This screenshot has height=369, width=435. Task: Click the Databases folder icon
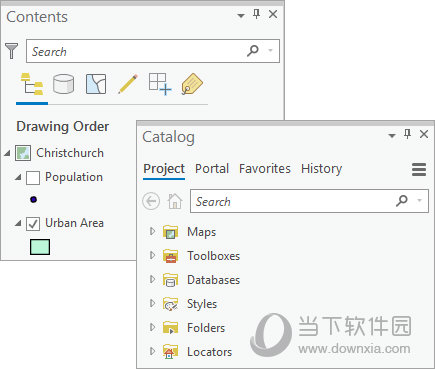170,280
